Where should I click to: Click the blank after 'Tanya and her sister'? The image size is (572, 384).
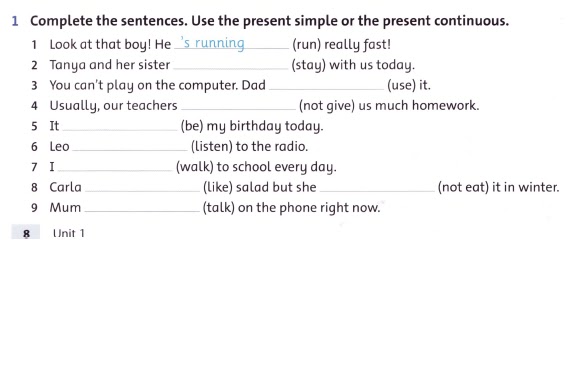[231, 65]
